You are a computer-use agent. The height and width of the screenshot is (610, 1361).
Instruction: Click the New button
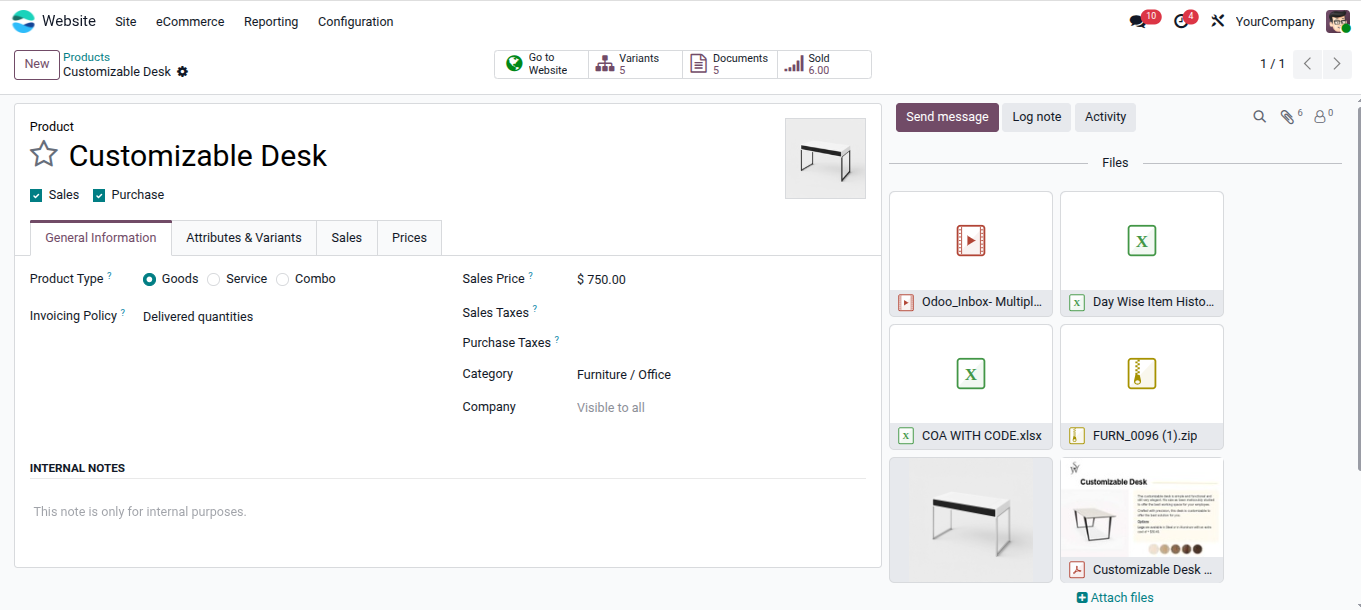coord(37,64)
